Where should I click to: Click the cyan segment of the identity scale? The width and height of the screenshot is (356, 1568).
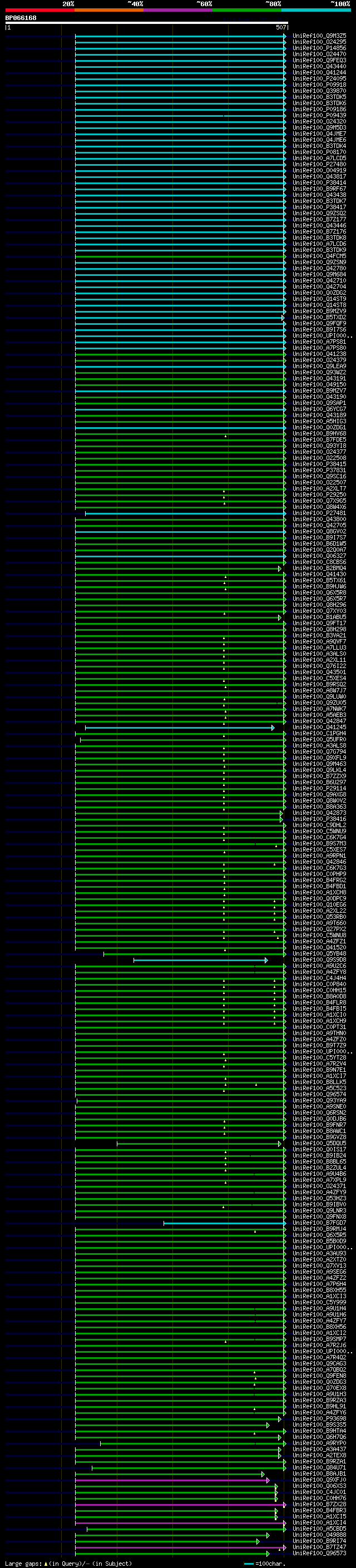316,10
